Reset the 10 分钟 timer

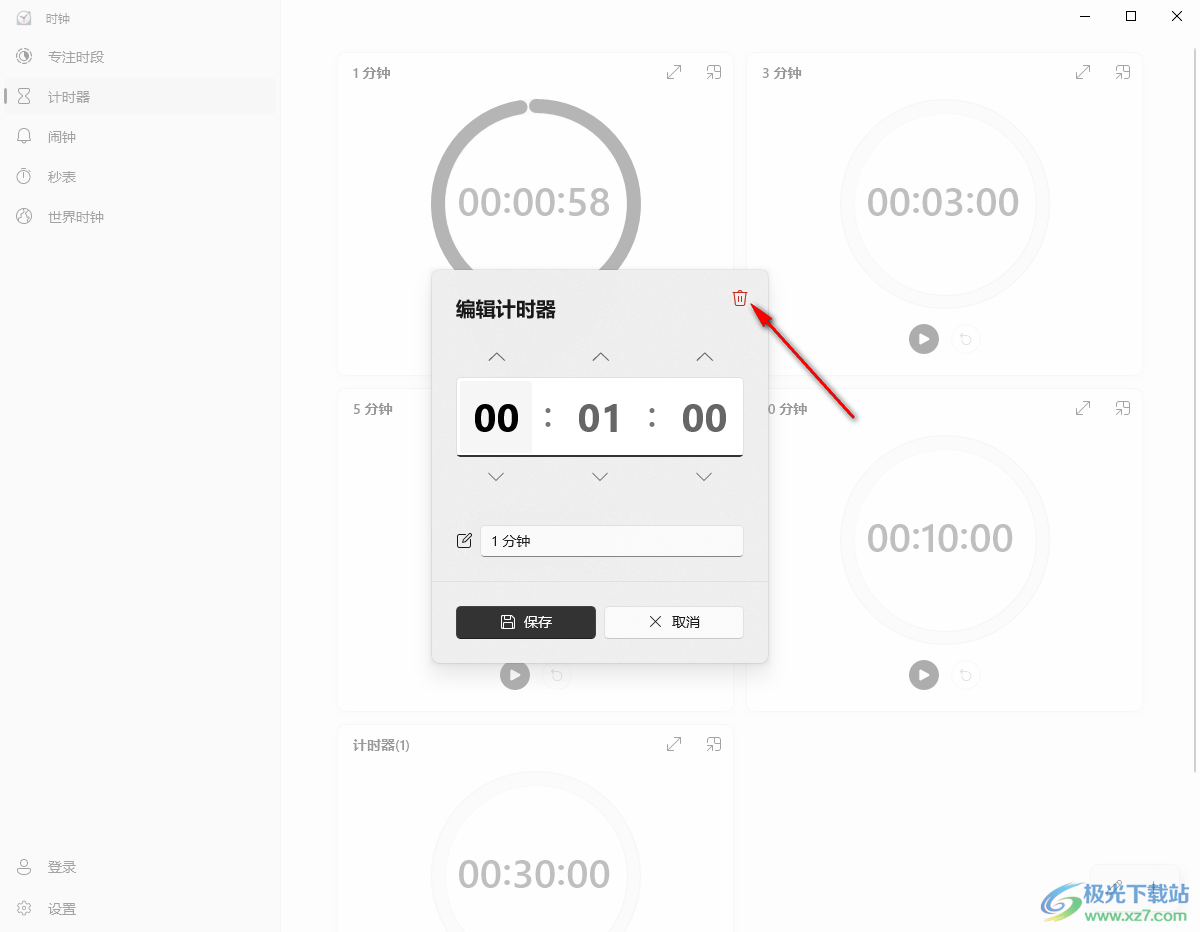point(965,675)
